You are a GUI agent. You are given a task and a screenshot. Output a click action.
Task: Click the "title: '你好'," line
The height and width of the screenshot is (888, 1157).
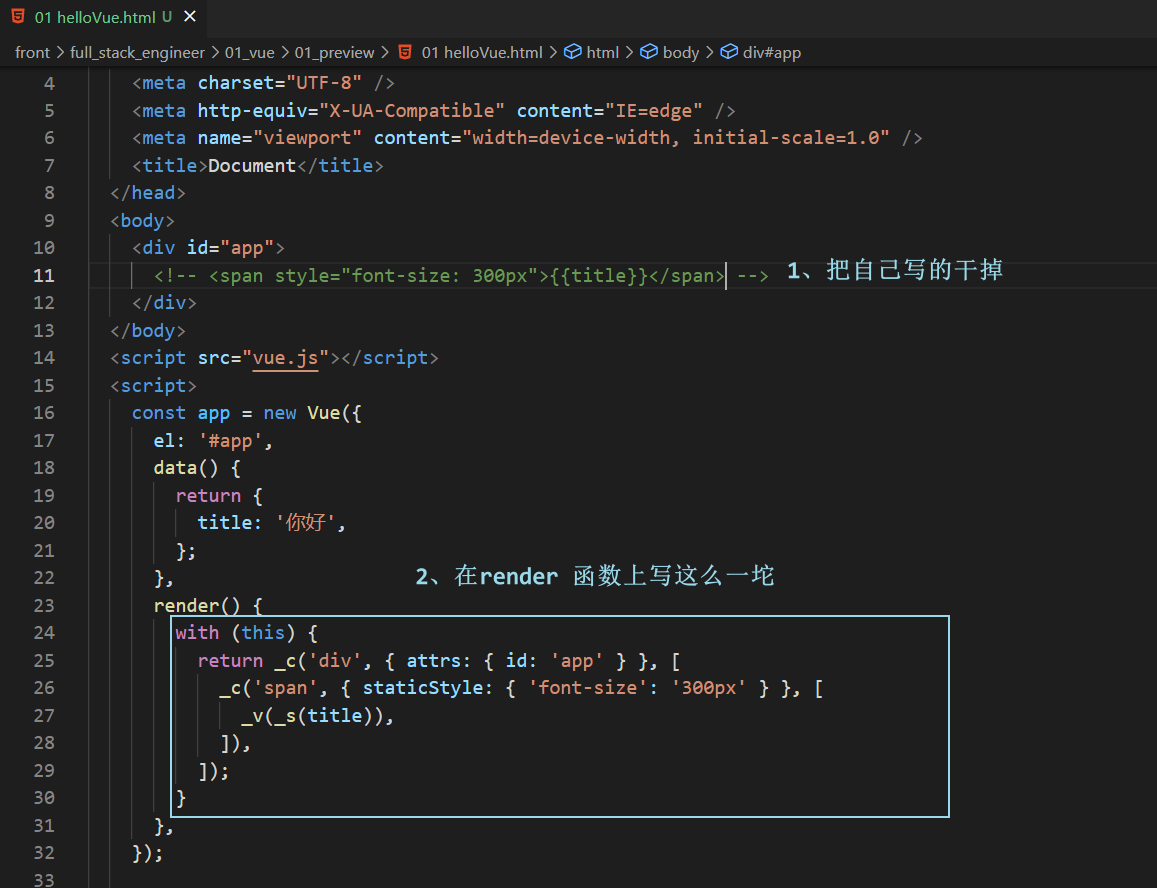point(271,523)
